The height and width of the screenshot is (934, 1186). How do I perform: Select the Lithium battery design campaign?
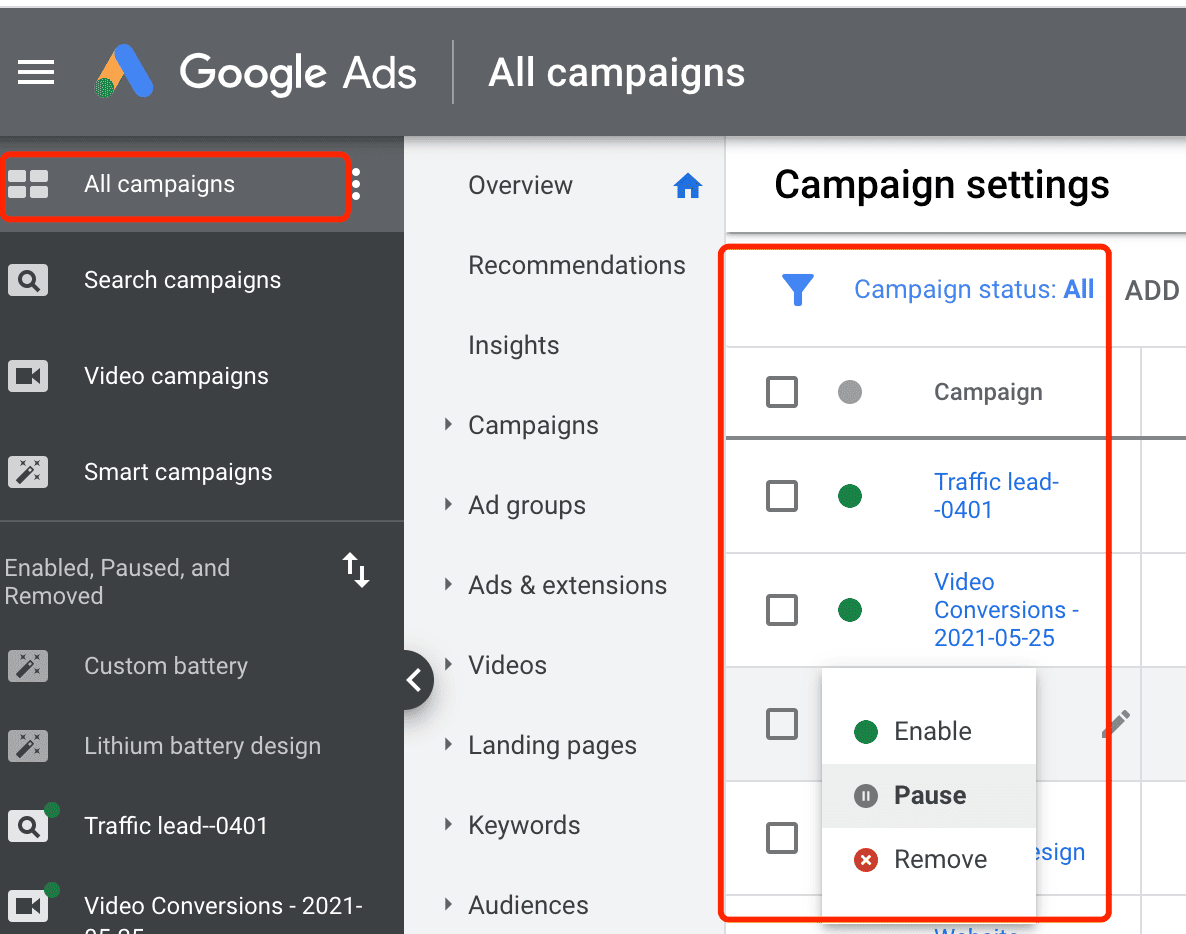click(202, 746)
